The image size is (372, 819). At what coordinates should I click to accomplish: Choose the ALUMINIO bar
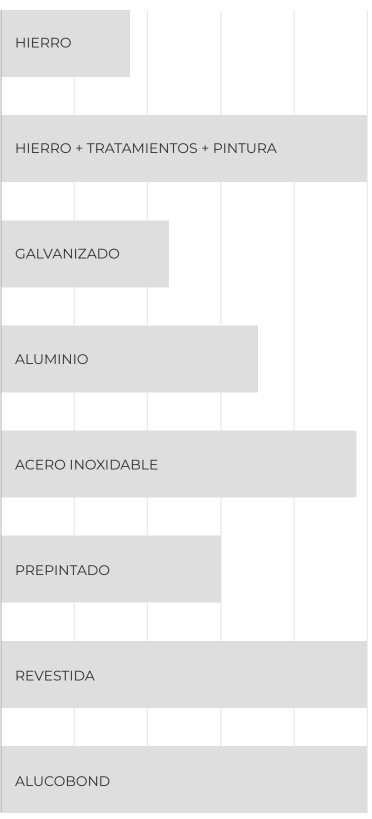(x=130, y=359)
